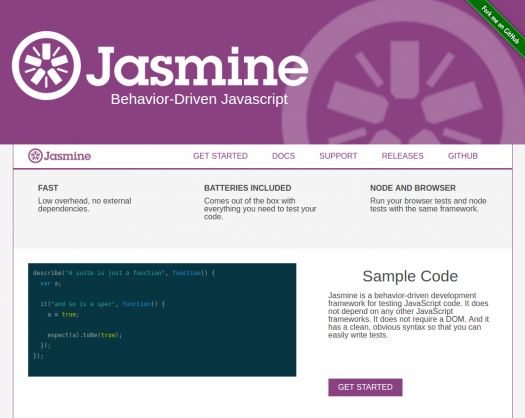Click the Sample Code heading

coord(410,276)
